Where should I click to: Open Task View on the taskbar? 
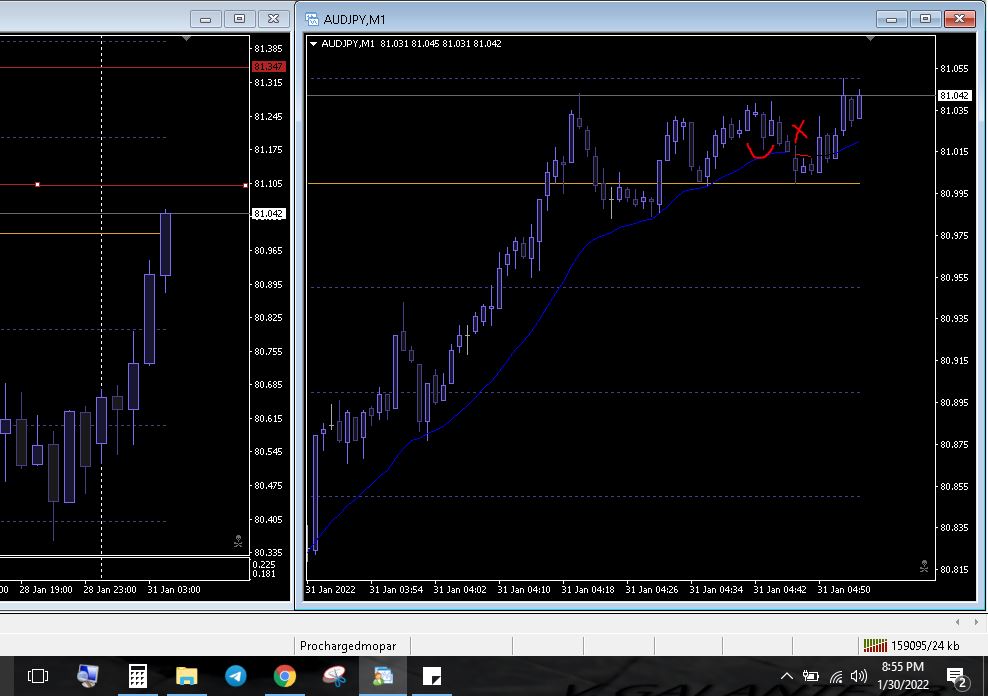coord(37,676)
